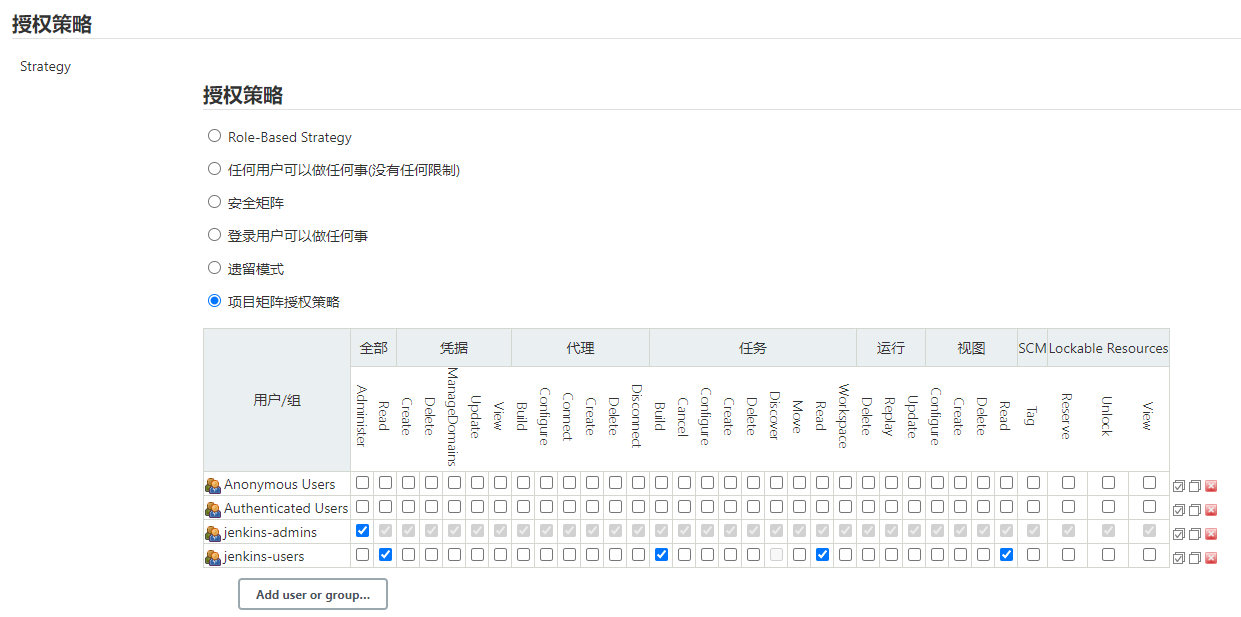1241x617 pixels.
Task: Clear all permissions for jenkins-admins
Action: pyautogui.click(x=1194, y=531)
